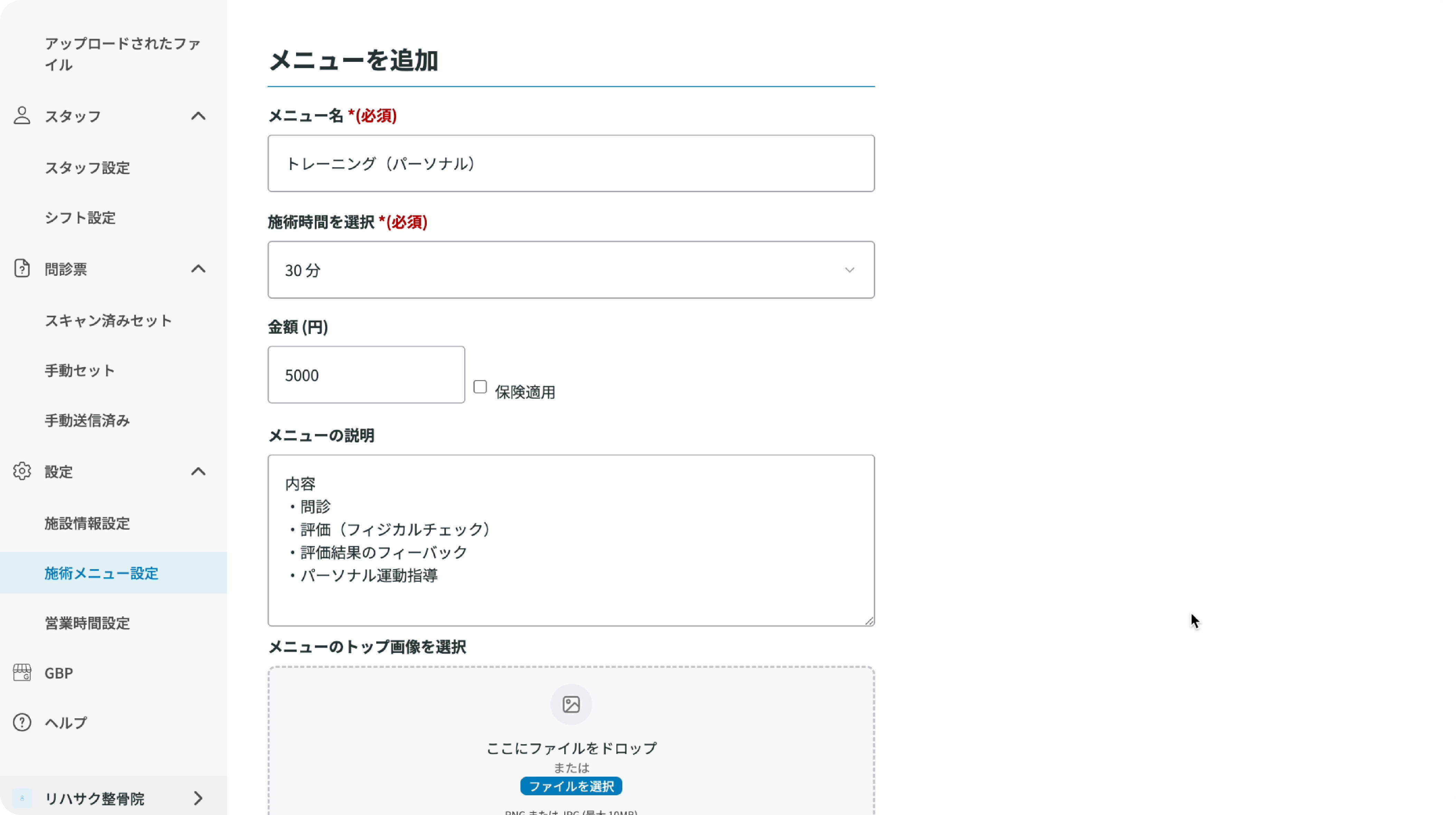This screenshot has height=815, width=1456.
Task: Collapse the スタッフ section with its chevron
Action: 198,116
